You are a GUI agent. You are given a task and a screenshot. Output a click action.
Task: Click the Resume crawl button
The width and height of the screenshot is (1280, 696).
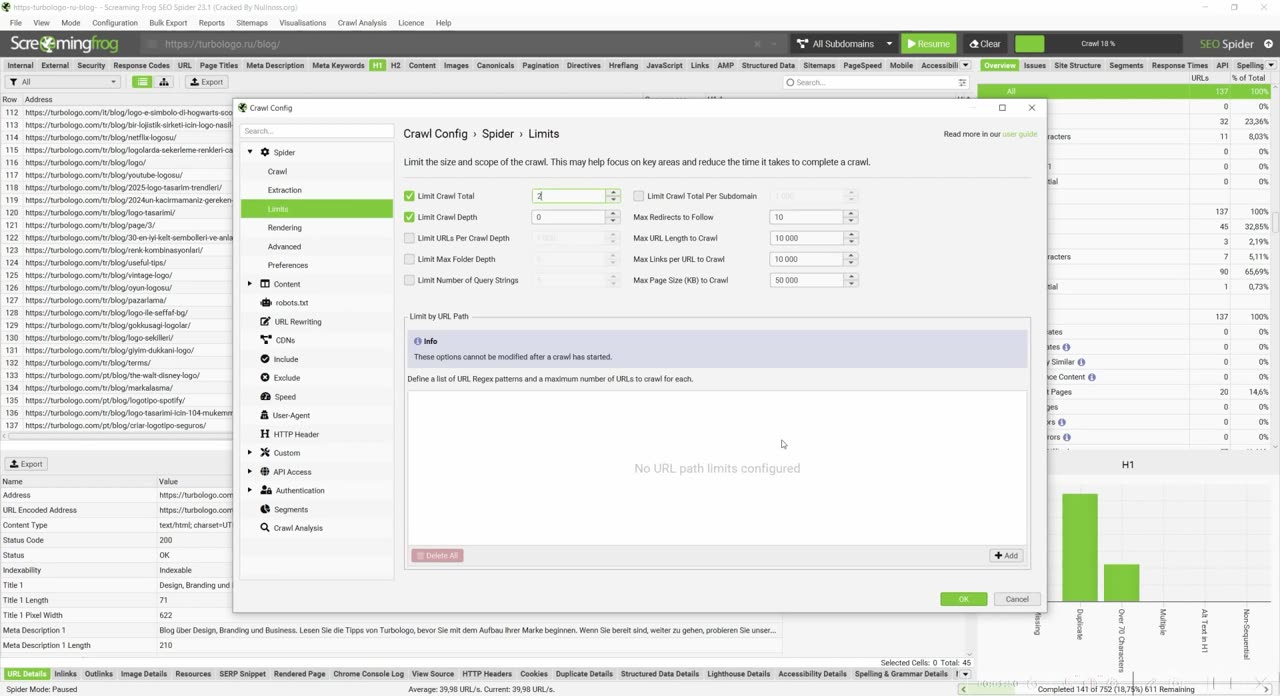coord(928,44)
